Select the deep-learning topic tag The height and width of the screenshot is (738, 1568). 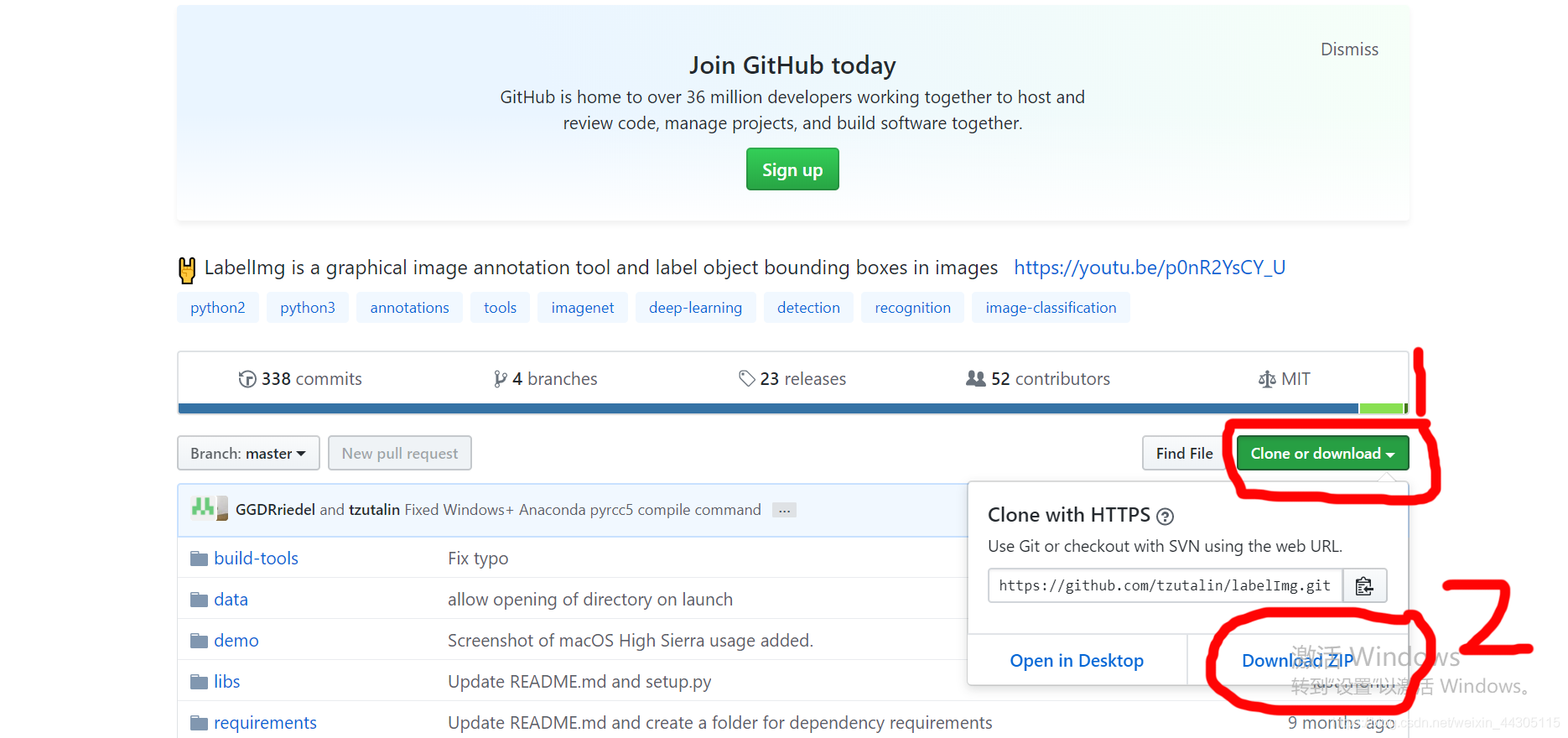[695, 308]
